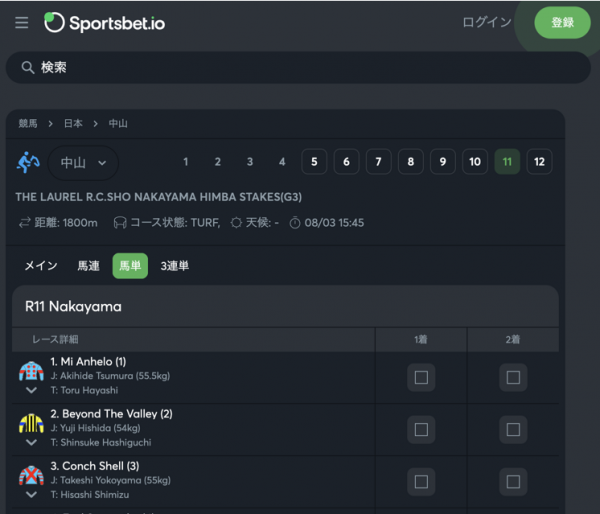
Task: Select race 6
Action: 346,162
